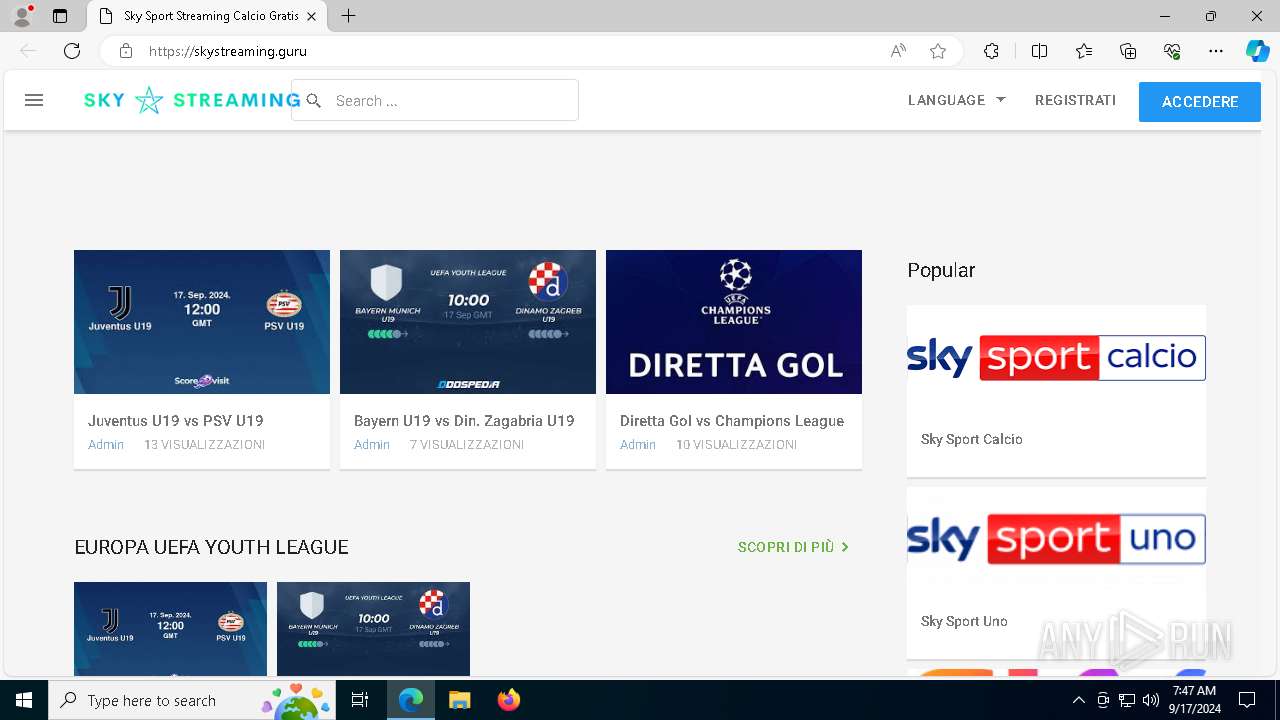Open collections icon
The width and height of the screenshot is (1280, 720).
pos(1128,51)
